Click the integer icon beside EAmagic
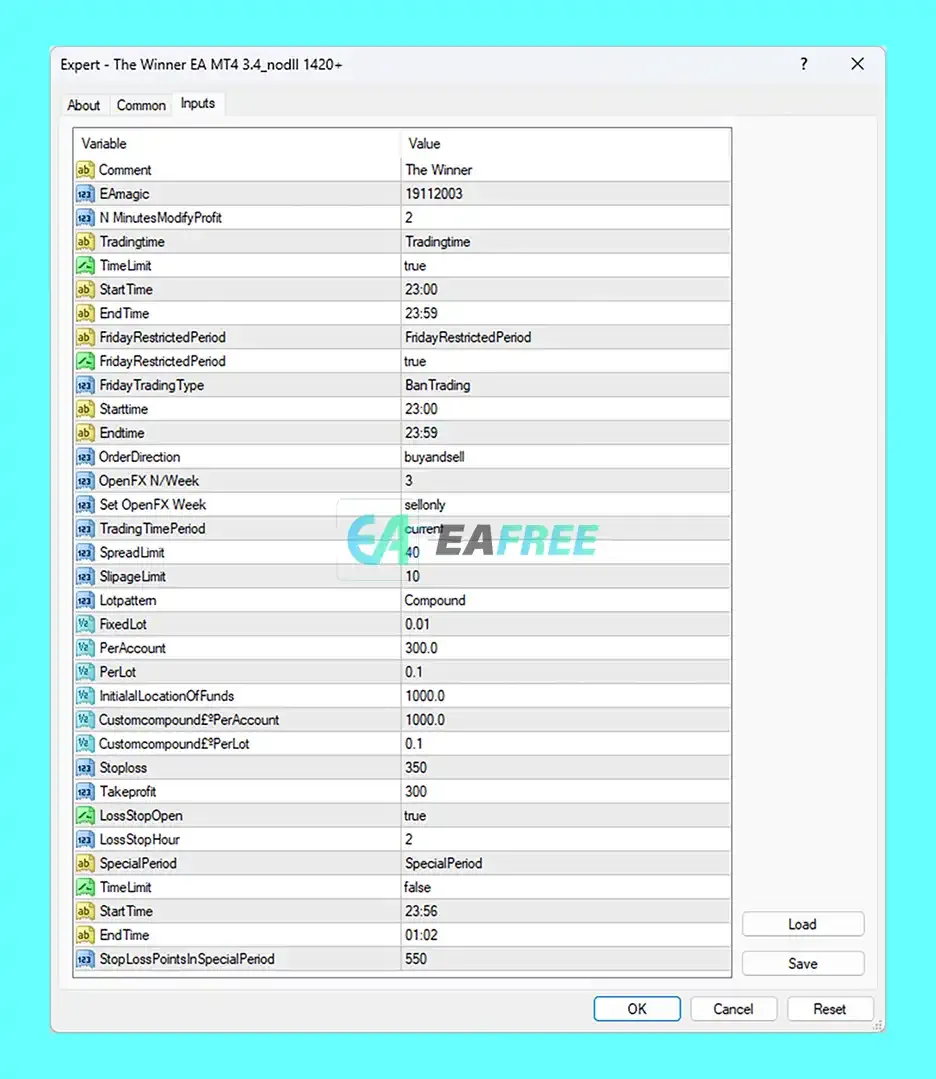Screen dimensions: 936x1079 tap(85, 194)
